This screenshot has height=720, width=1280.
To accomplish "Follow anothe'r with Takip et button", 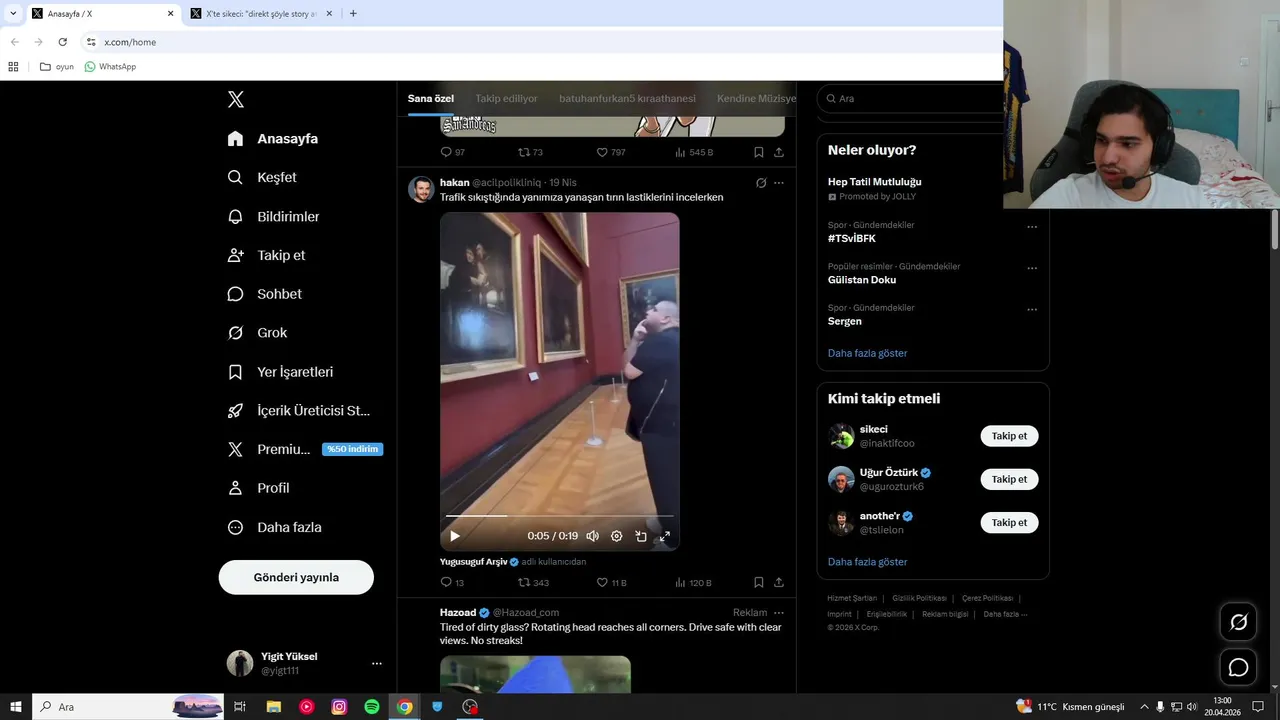I will point(1009,522).
